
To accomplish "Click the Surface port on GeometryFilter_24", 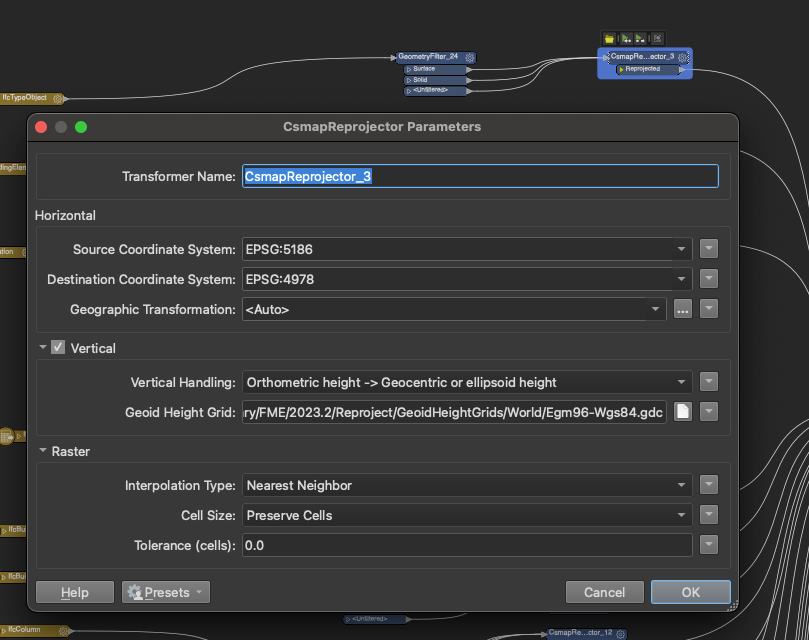I will click(x=436, y=69).
